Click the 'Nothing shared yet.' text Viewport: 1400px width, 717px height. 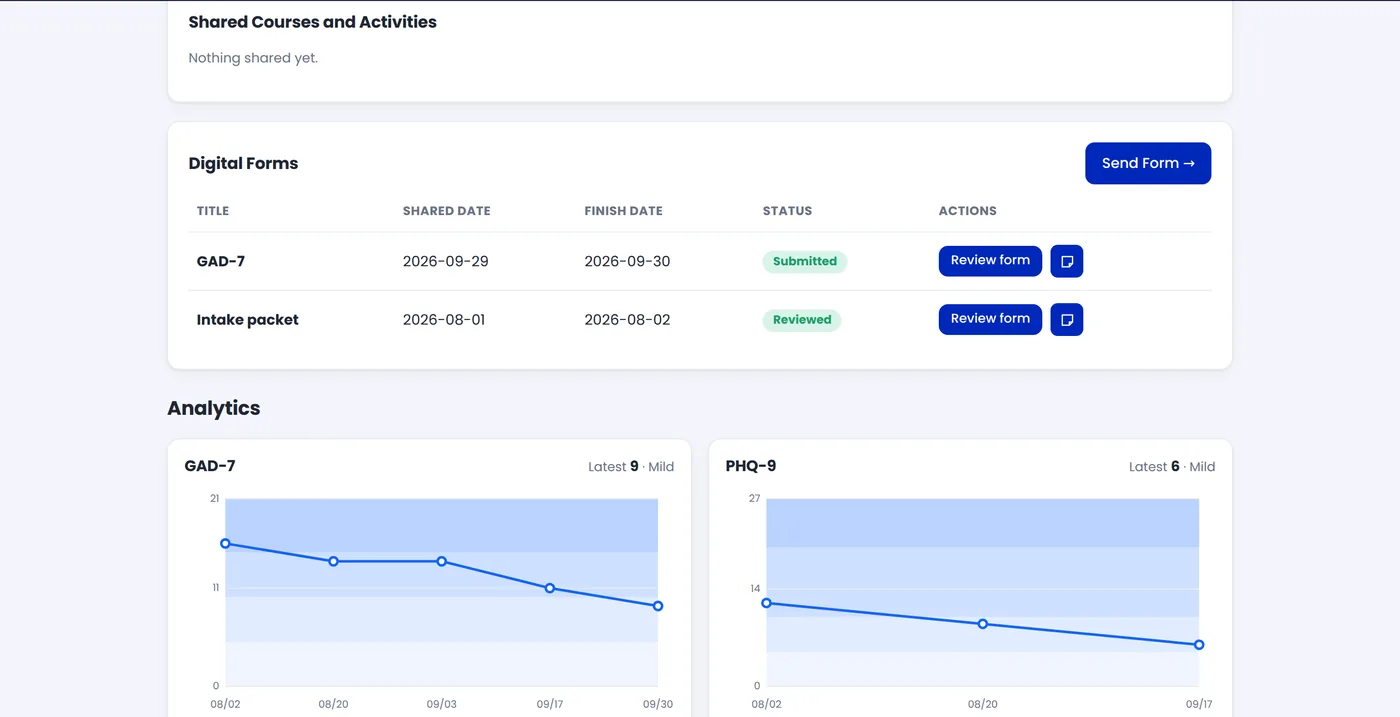[254, 58]
